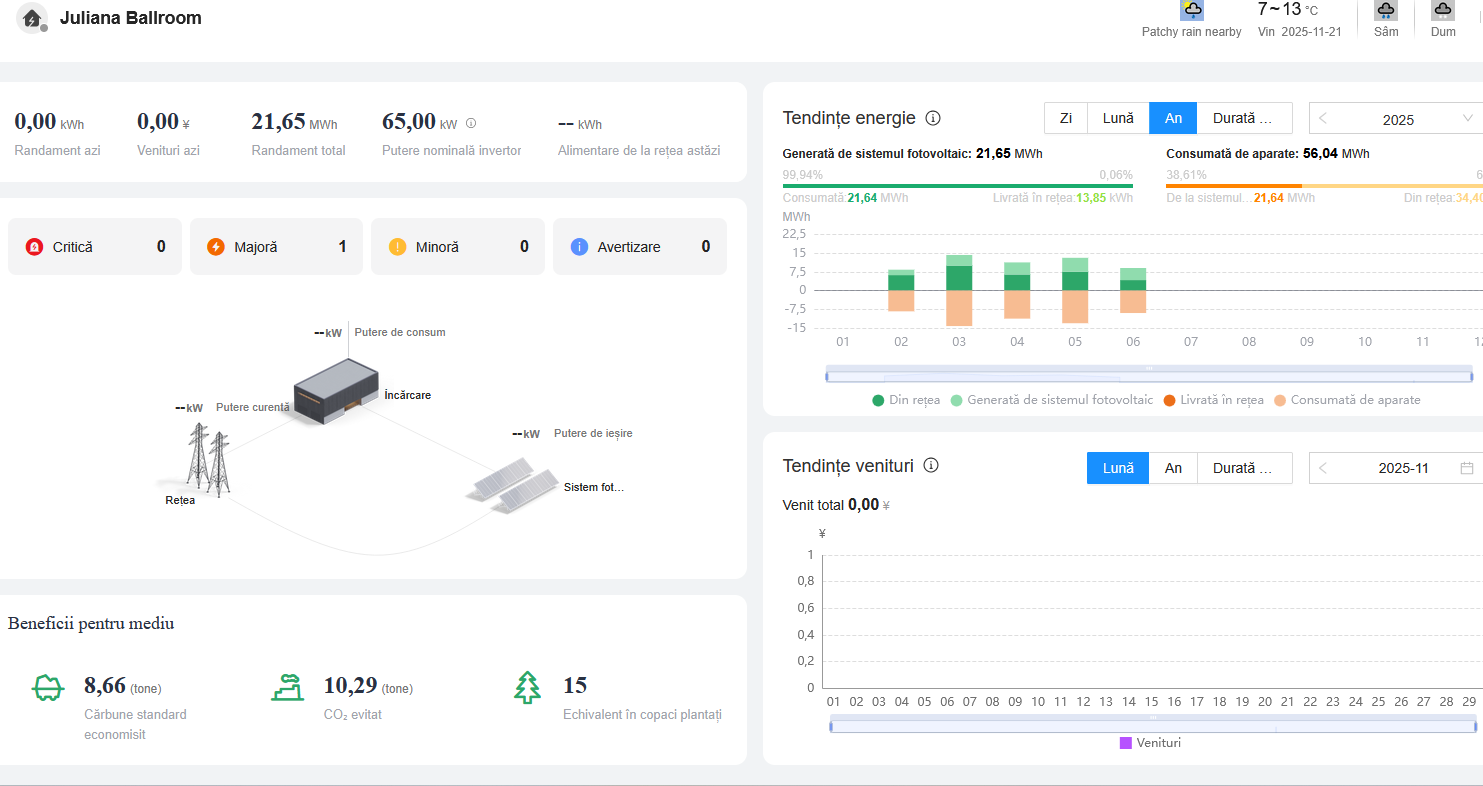
Task: Click the info icon next to Tendințe venituri
Action: tap(931, 465)
